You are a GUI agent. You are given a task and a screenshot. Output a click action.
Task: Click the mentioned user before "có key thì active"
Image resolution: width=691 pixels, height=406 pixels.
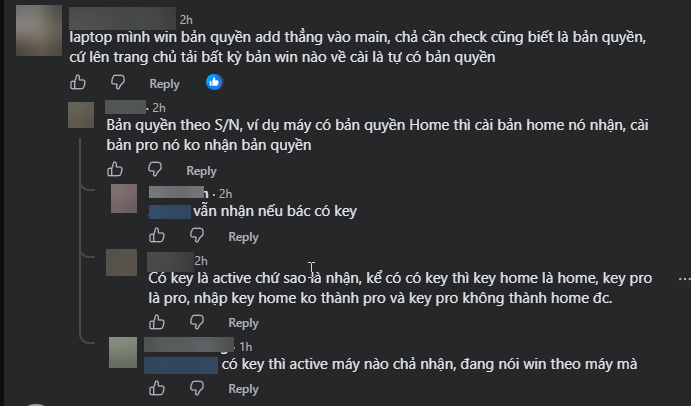pos(181,365)
